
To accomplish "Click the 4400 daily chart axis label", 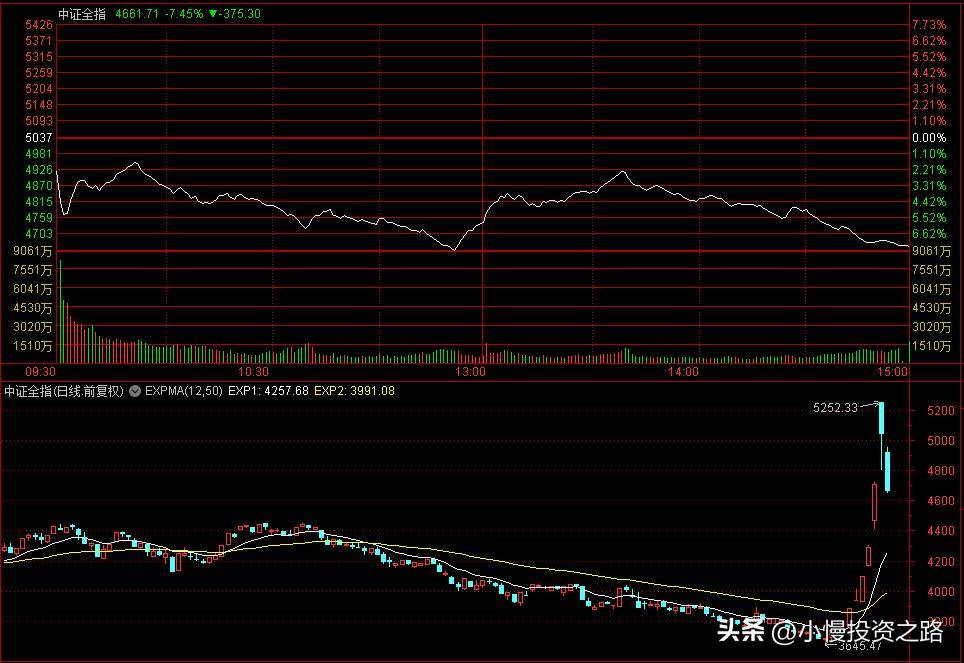I will (941, 531).
